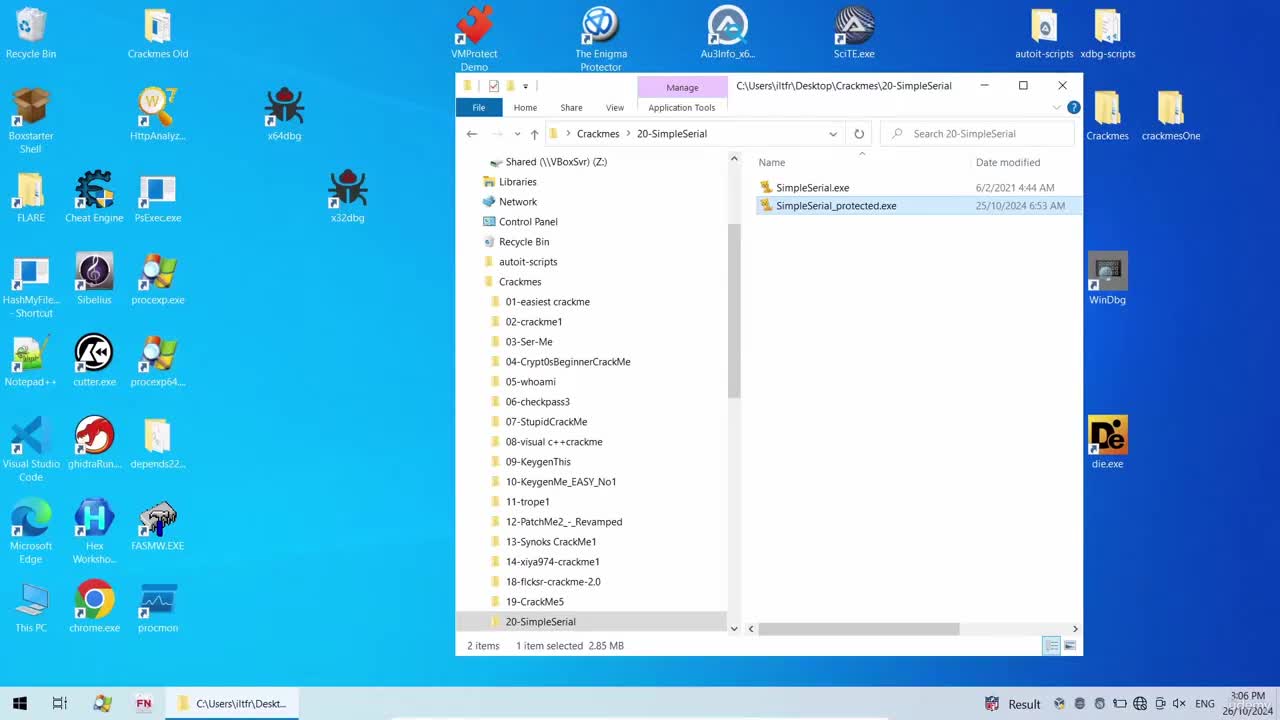Select the PsExec.exe desktop icon
Viewport: 1280px width, 720px height.
pyautogui.click(x=157, y=195)
